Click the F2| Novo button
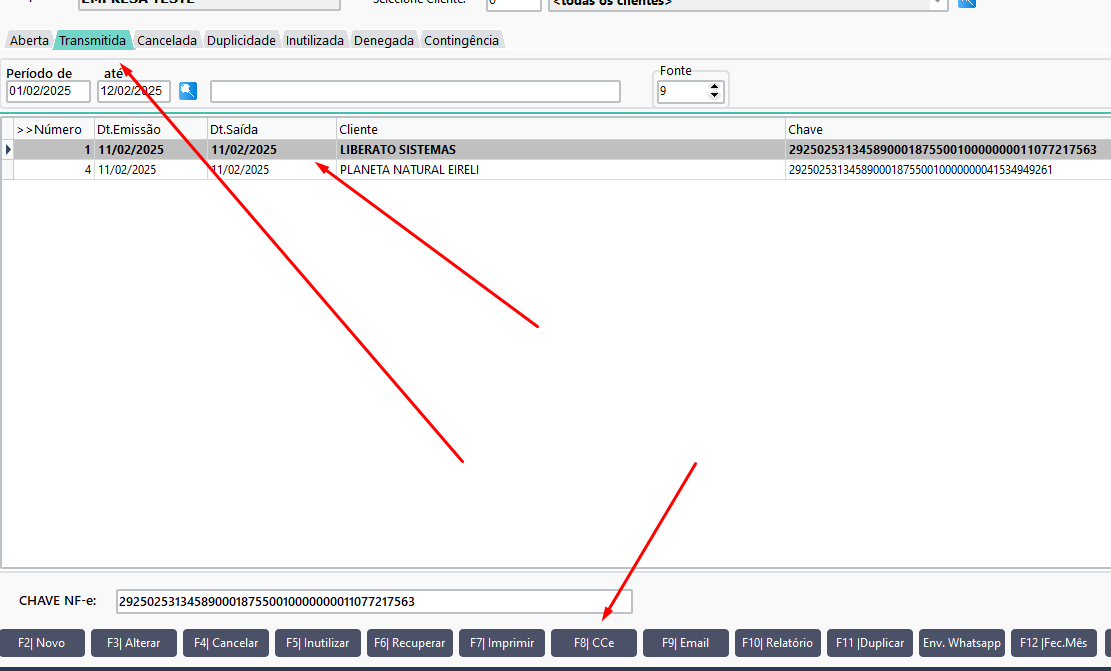This screenshot has width=1111, height=671. coord(42,643)
